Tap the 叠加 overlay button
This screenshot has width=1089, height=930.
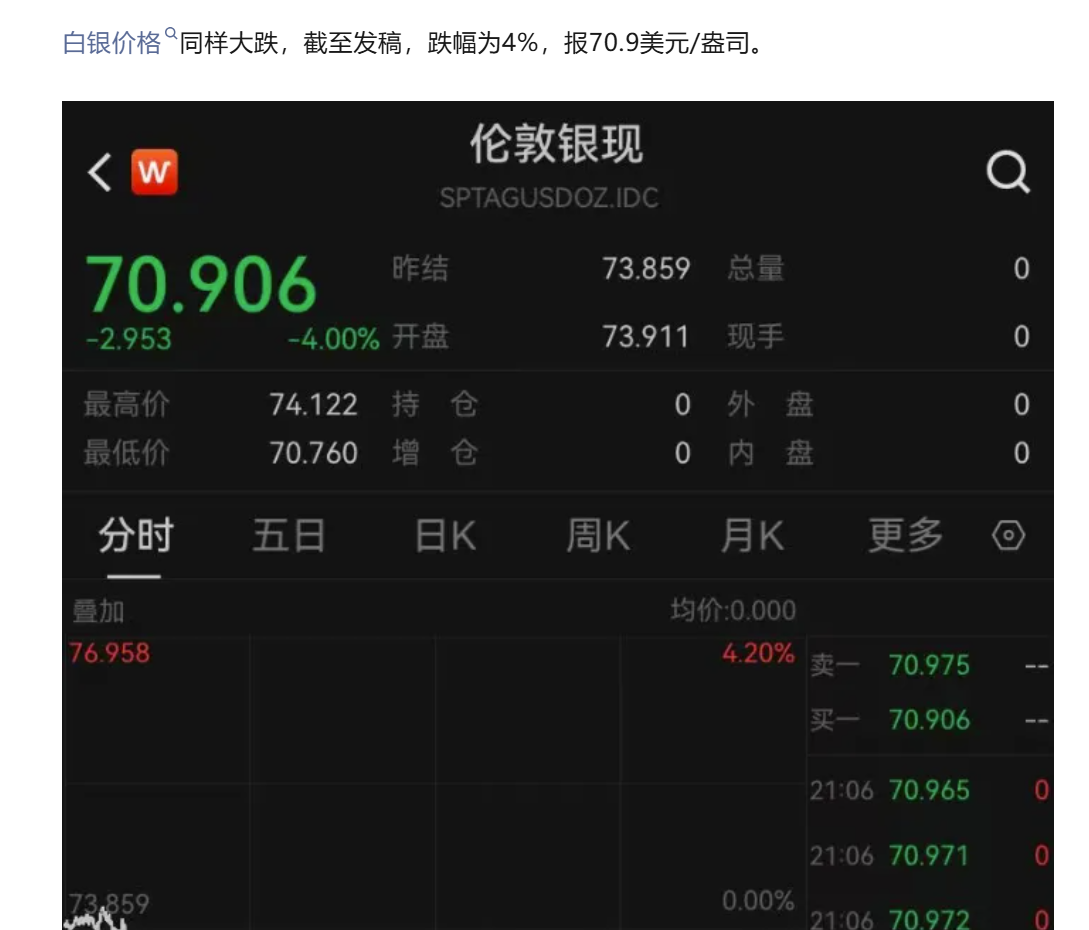coord(98,612)
